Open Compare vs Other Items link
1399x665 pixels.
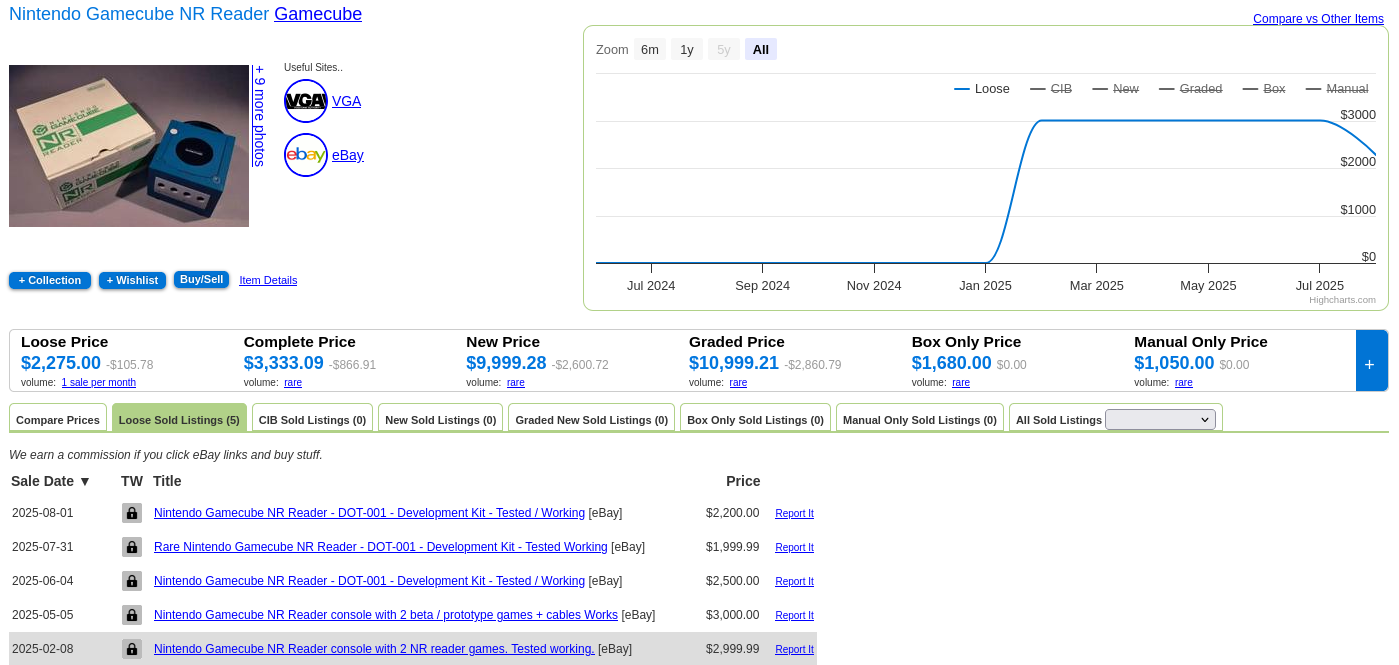pos(1318,19)
